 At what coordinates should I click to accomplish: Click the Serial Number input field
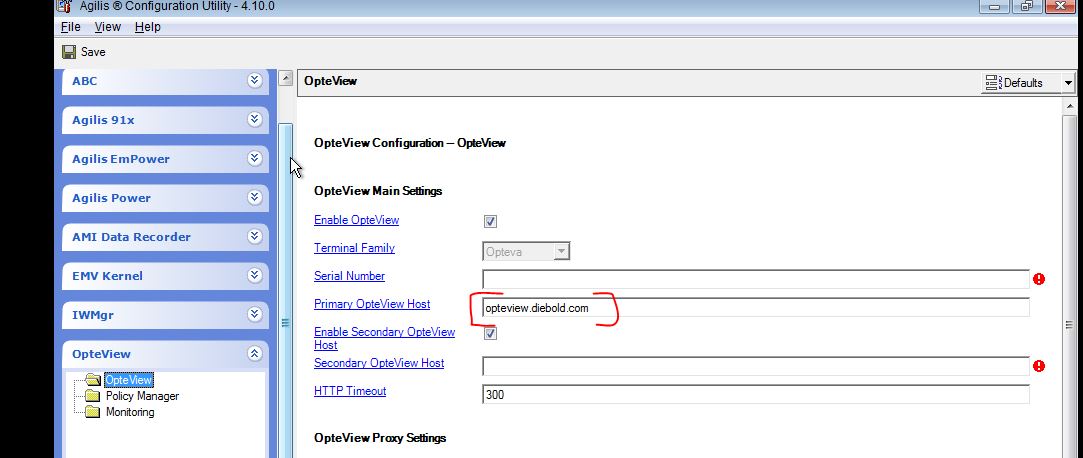click(x=756, y=279)
